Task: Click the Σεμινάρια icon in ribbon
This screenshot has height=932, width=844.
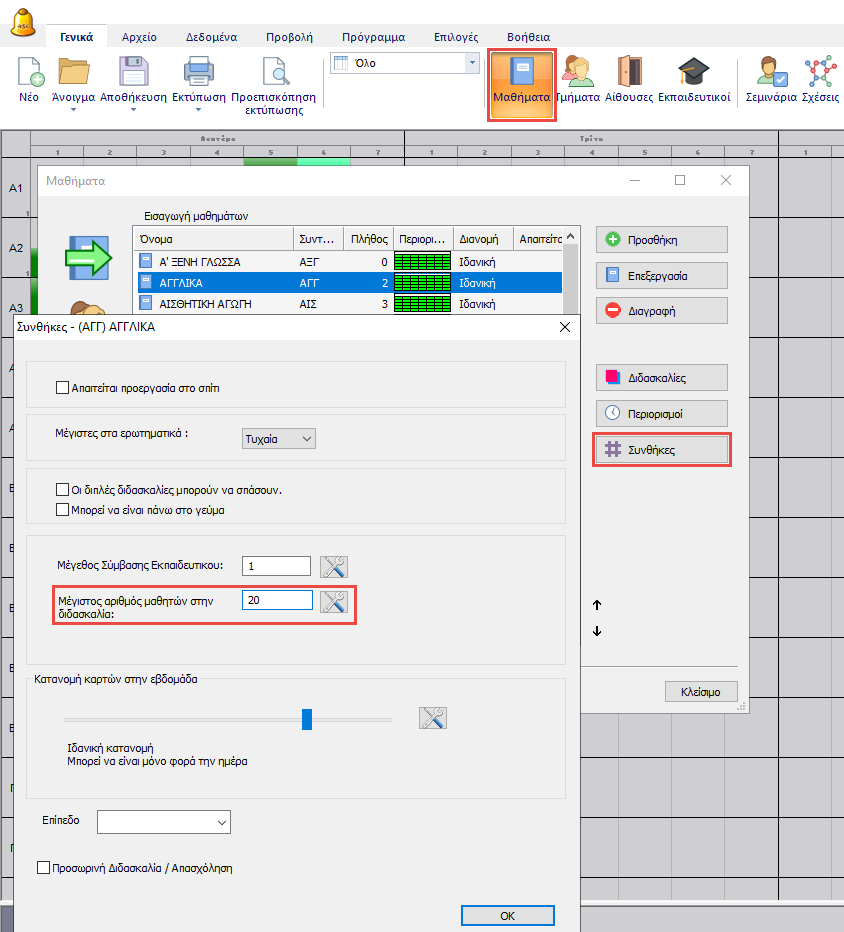Action: tap(771, 76)
